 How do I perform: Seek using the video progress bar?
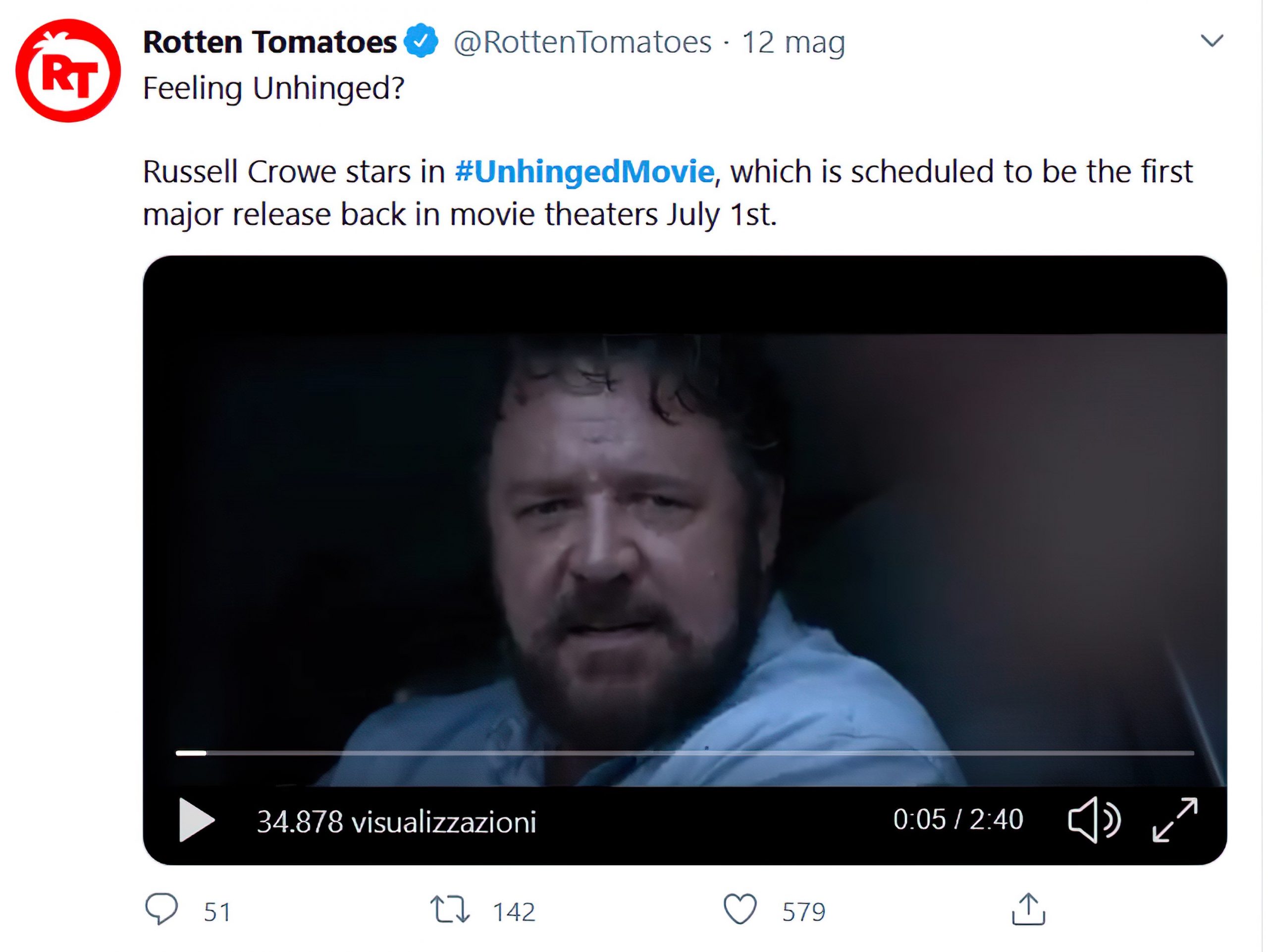coord(685,753)
